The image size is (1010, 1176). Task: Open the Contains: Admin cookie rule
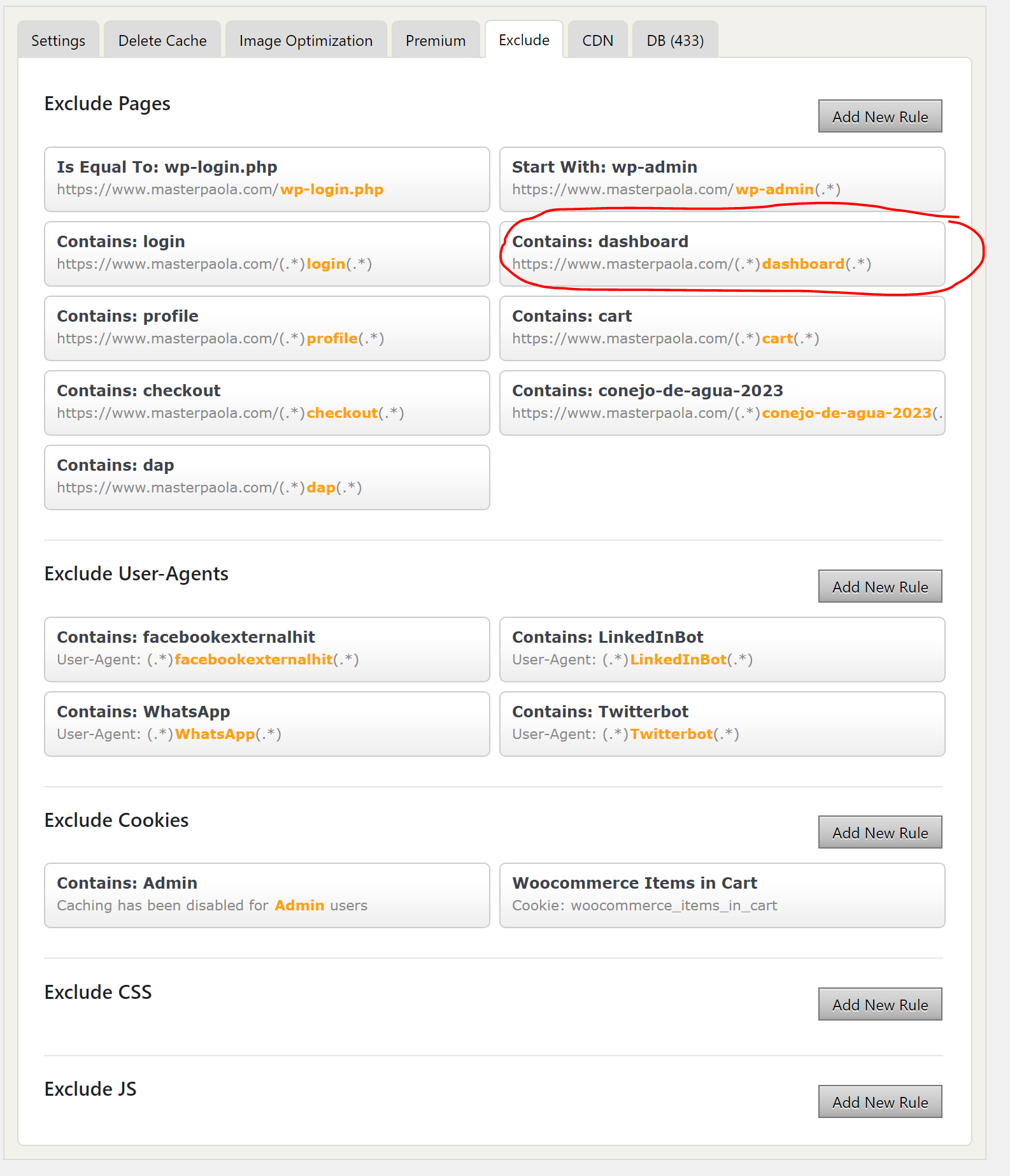tap(267, 895)
